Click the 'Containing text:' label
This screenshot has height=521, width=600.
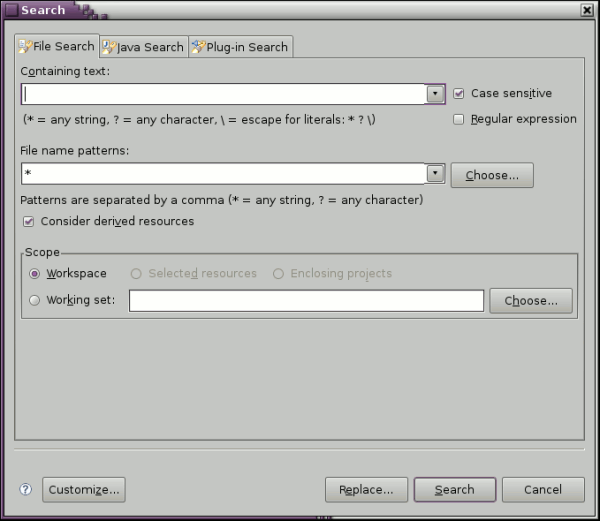click(65, 71)
